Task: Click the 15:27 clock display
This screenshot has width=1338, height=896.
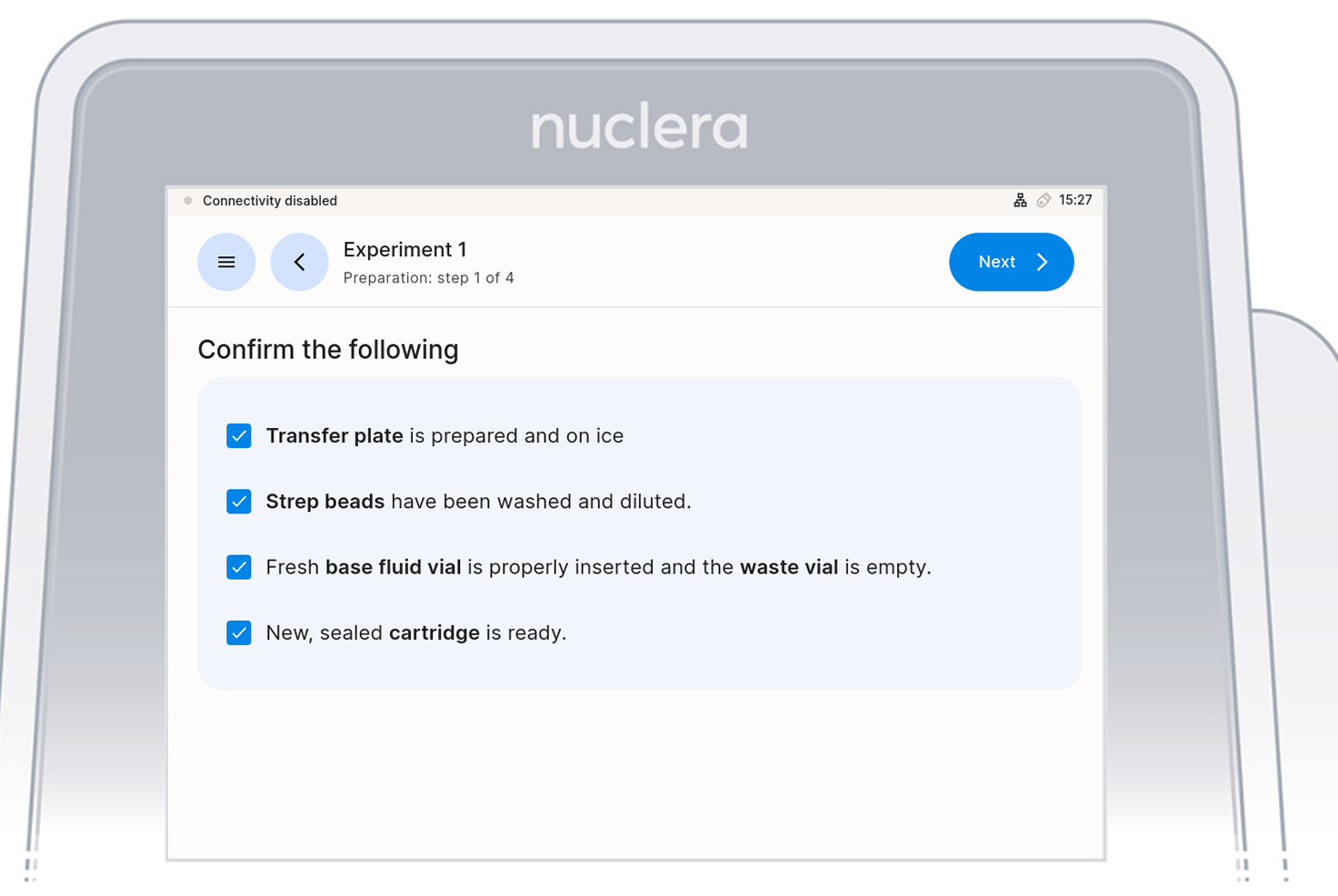Action: click(x=1075, y=200)
